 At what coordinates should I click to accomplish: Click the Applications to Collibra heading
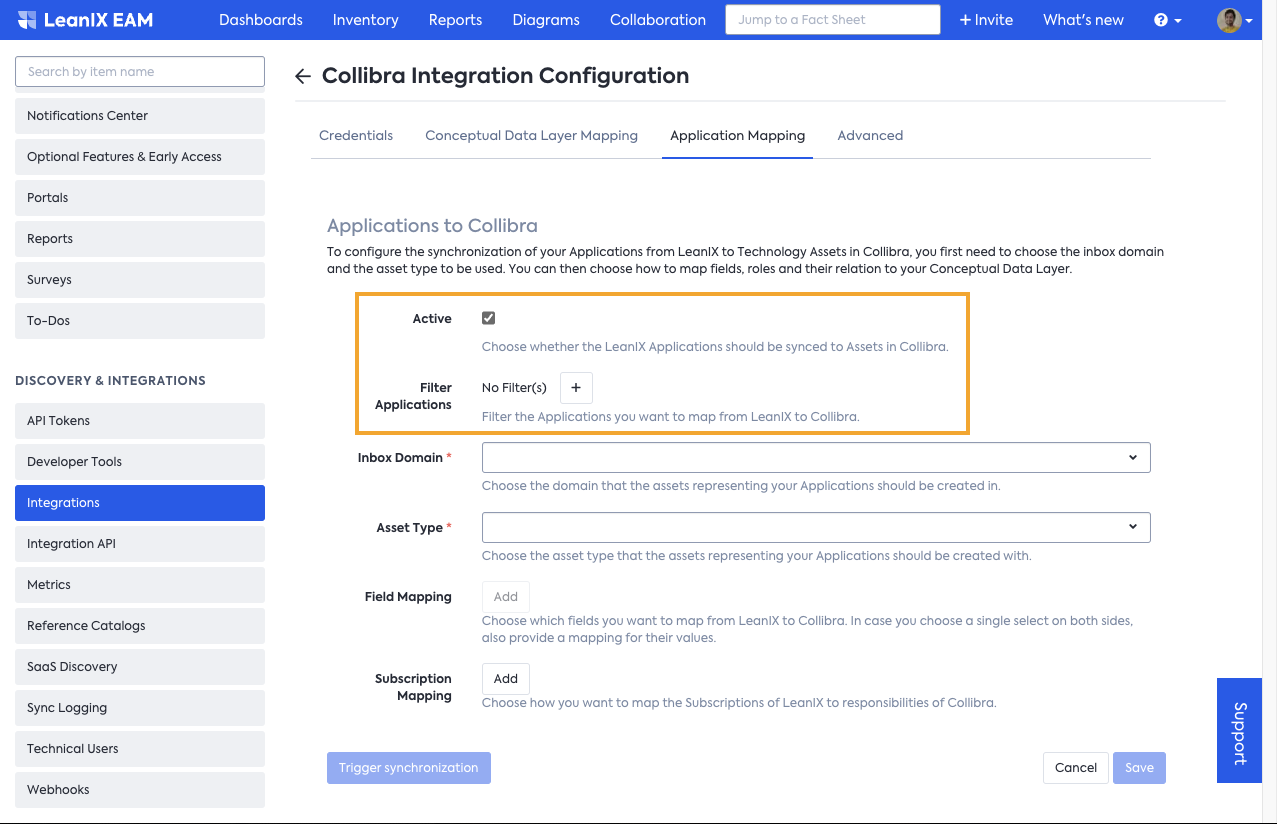click(x=433, y=226)
